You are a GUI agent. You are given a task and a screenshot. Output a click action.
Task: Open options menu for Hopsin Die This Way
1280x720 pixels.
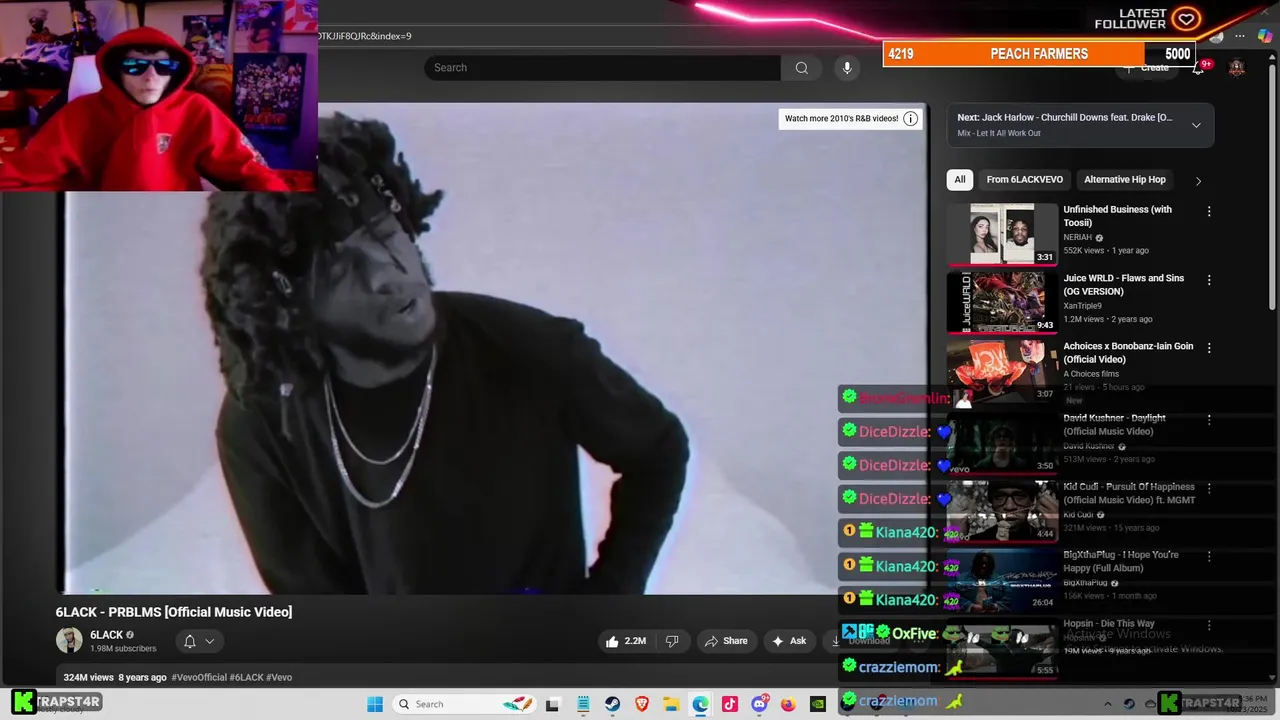(1209, 625)
